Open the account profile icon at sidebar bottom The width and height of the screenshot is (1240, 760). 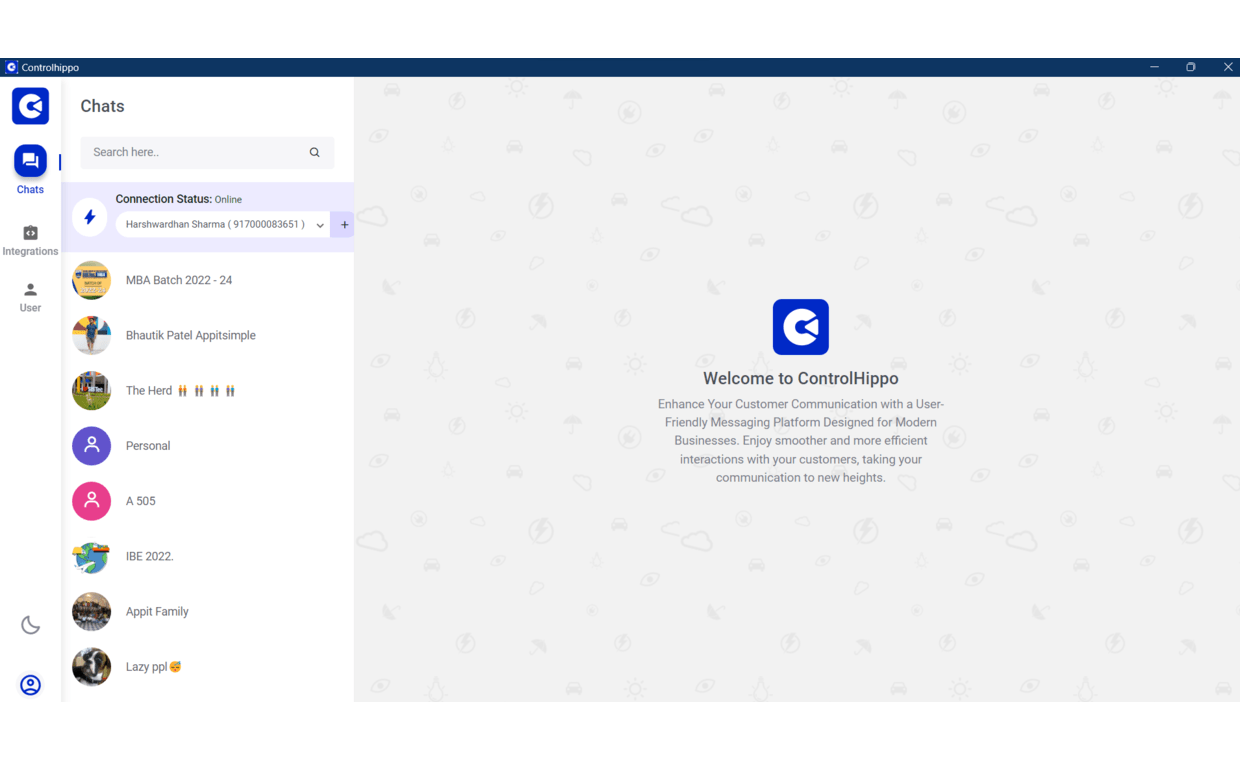pos(31,685)
